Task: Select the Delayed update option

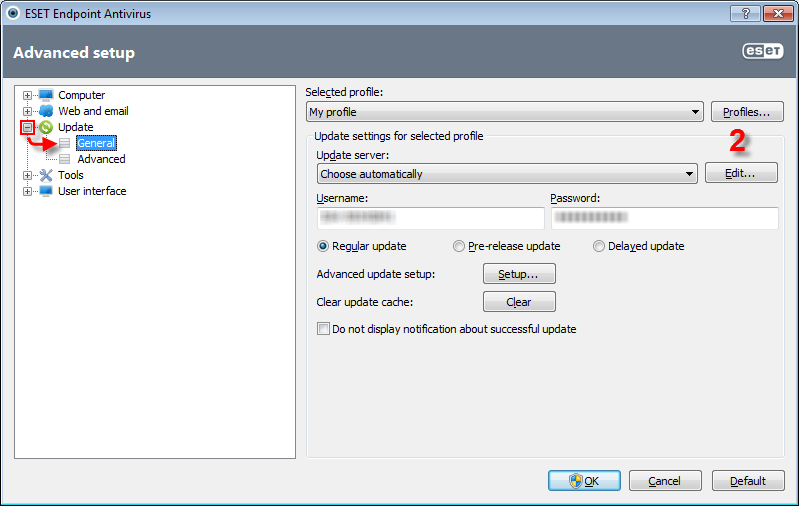Action: [599, 246]
